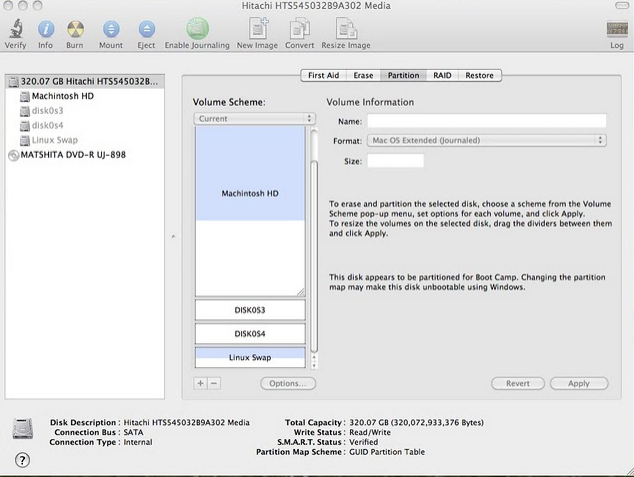The width and height of the screenshot is (634, 477).
Task: Select Linux Swap partition block
Action: (x=250, y=357)
